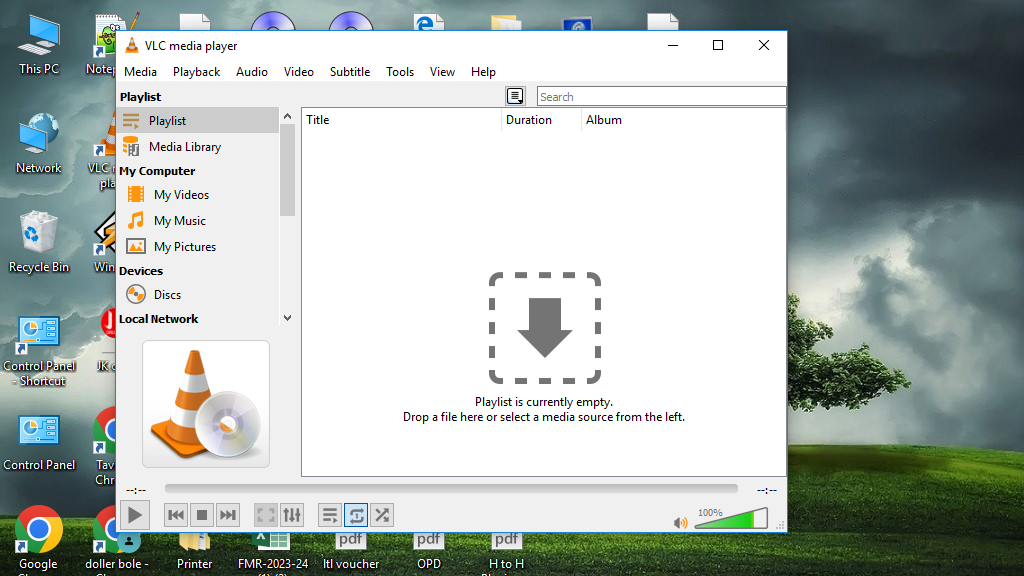Open the Video menu
Image resolution: width=1024 pixels, height=576 pixels.
(298, 72)
